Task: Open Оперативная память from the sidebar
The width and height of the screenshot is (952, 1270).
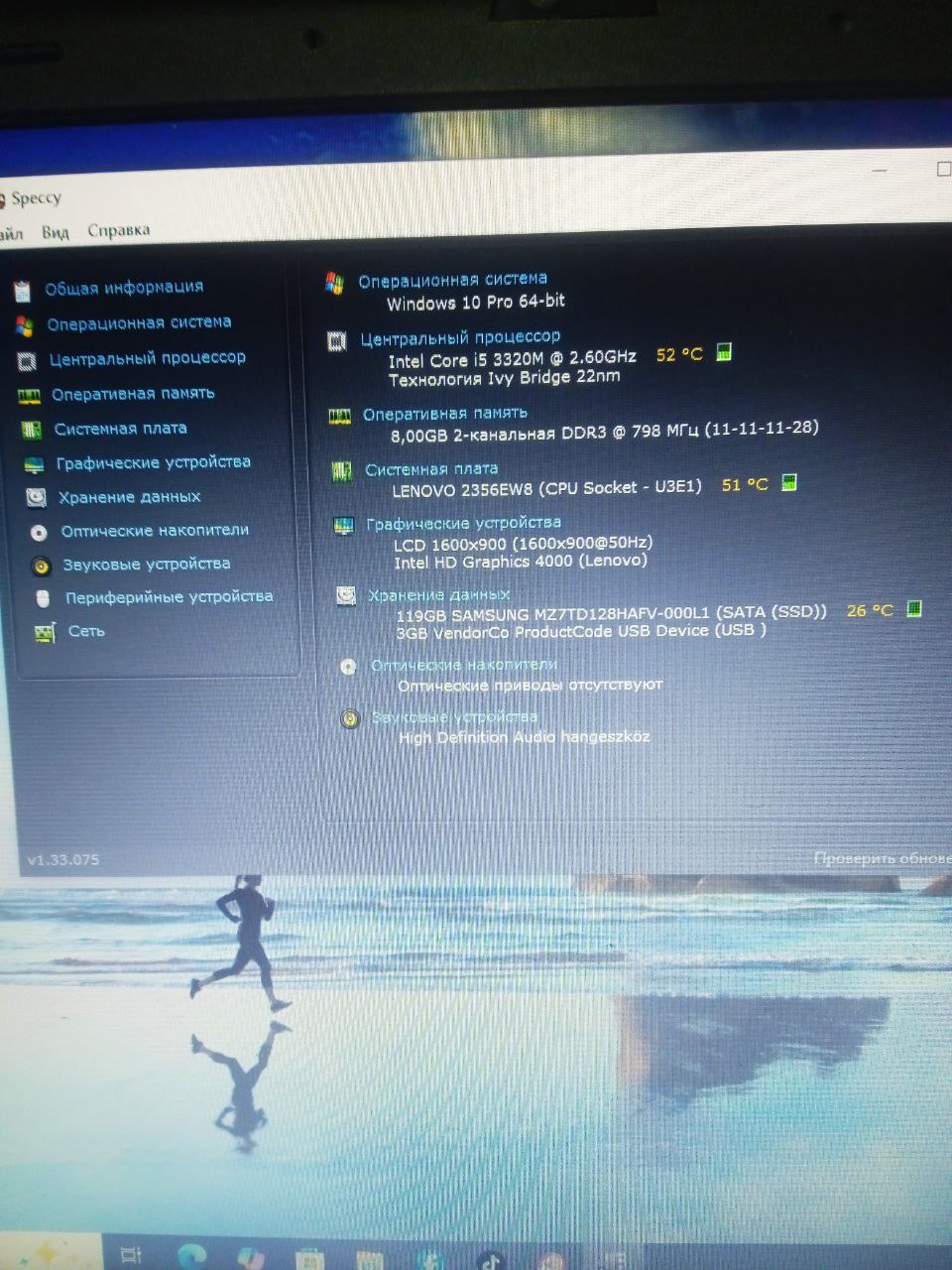Action: click(132, 394)
